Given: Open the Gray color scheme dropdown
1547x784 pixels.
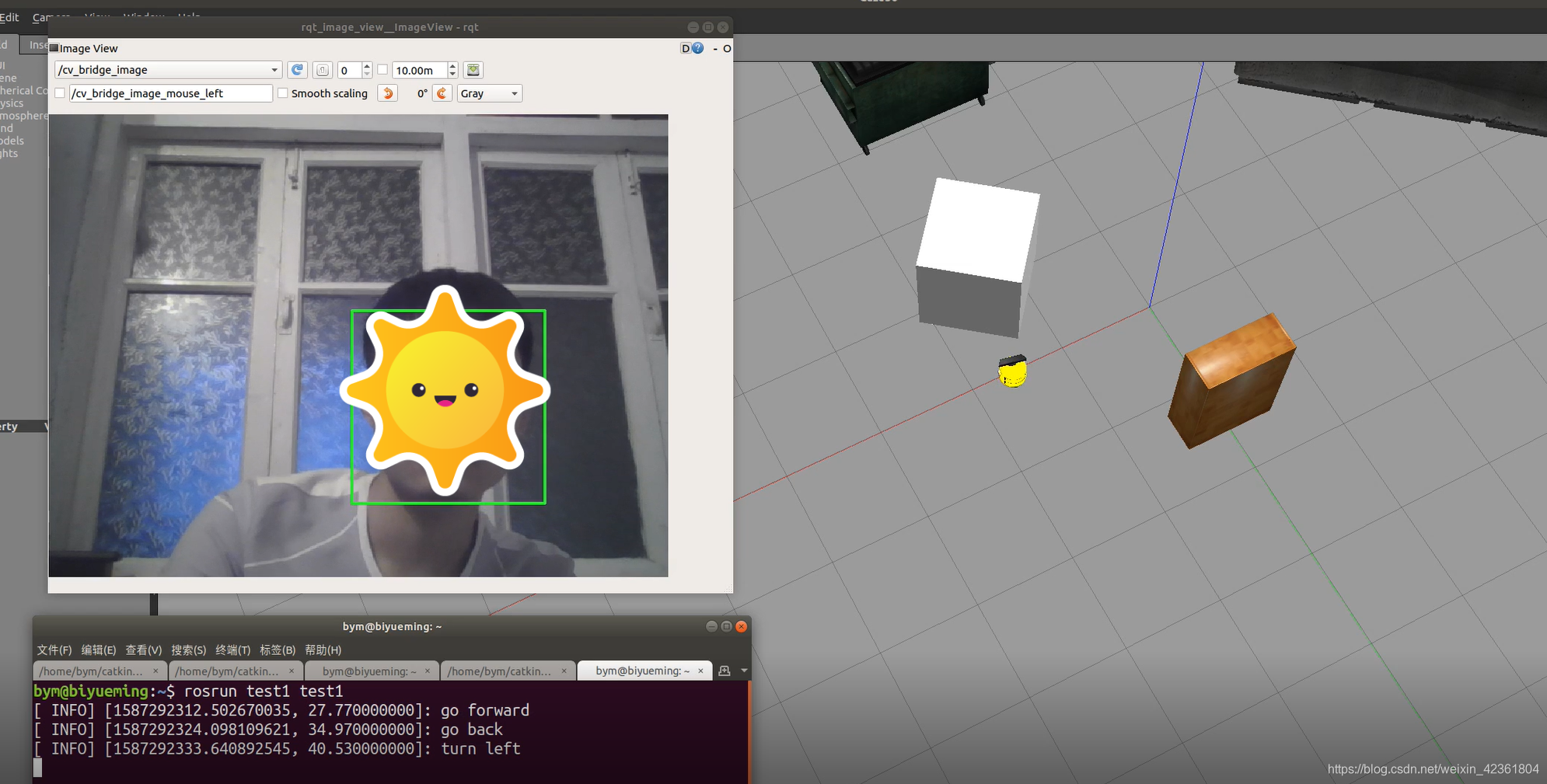Looking at the screenshot, I should click(489, 93).
